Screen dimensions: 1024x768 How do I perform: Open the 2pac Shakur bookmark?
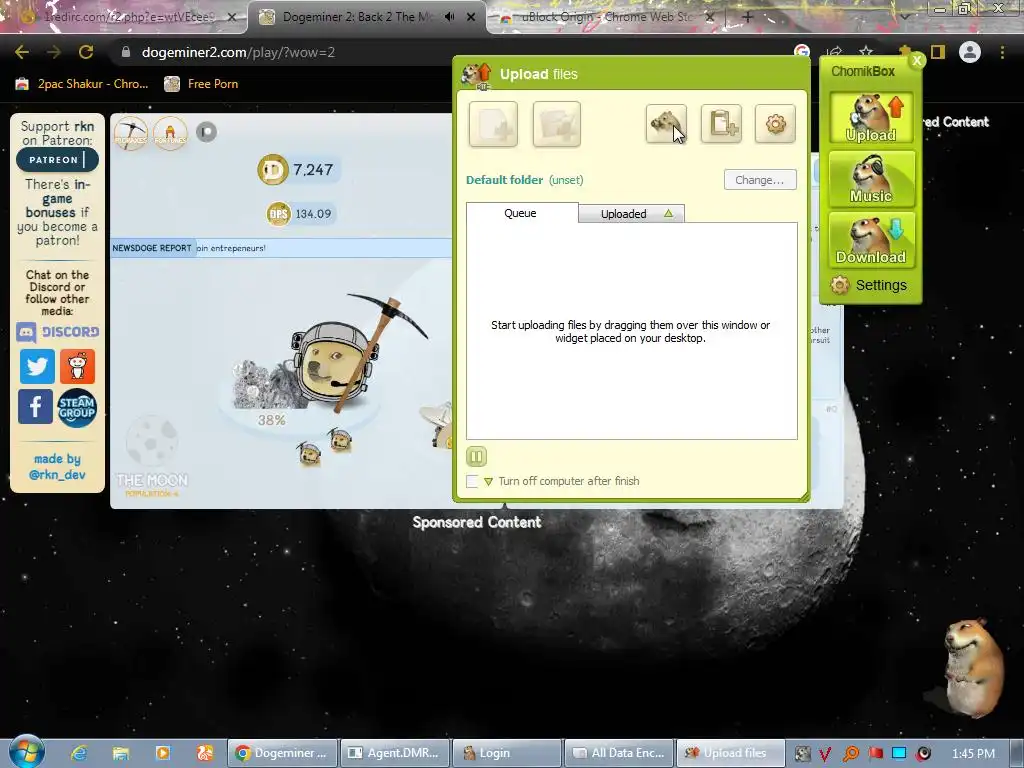click(x=82, y=84)
